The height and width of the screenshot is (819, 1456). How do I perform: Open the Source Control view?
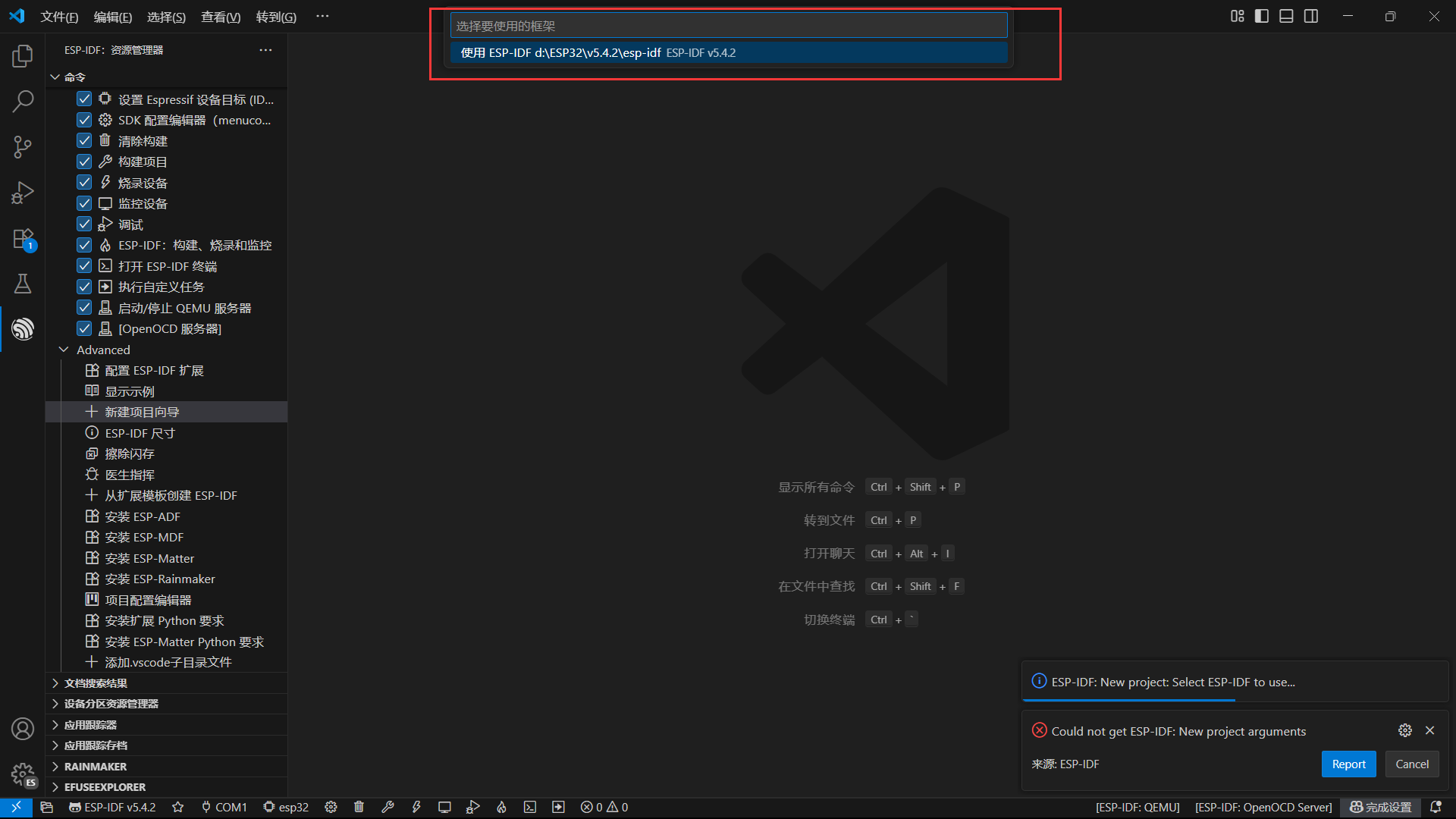click(23, 146)
